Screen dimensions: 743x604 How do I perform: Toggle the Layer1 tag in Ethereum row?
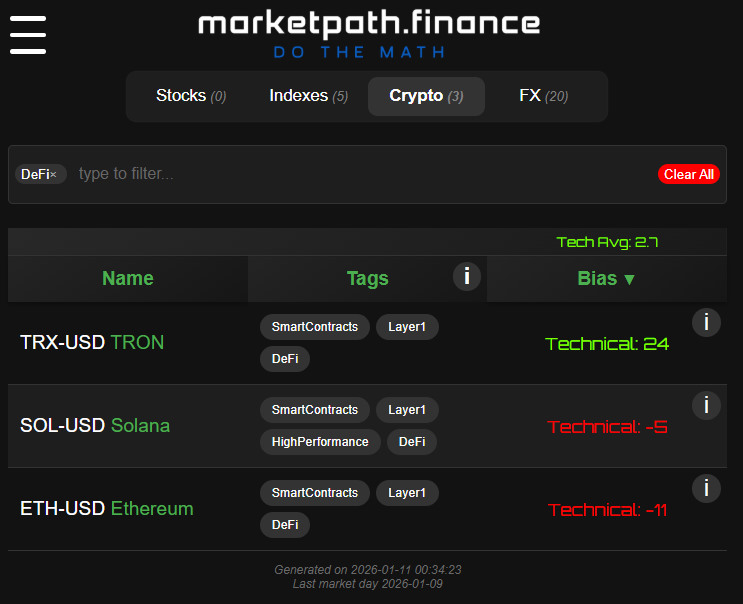[407, 493]
